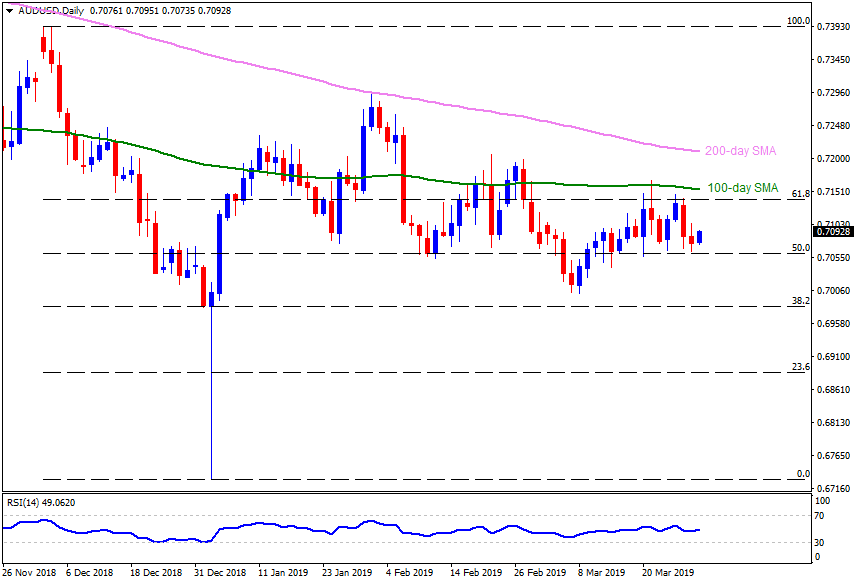Screen dimensions: 857x584
Task: Click the chart menu triangle beside AUDUSD,Daily
Action: click(7, 7)
